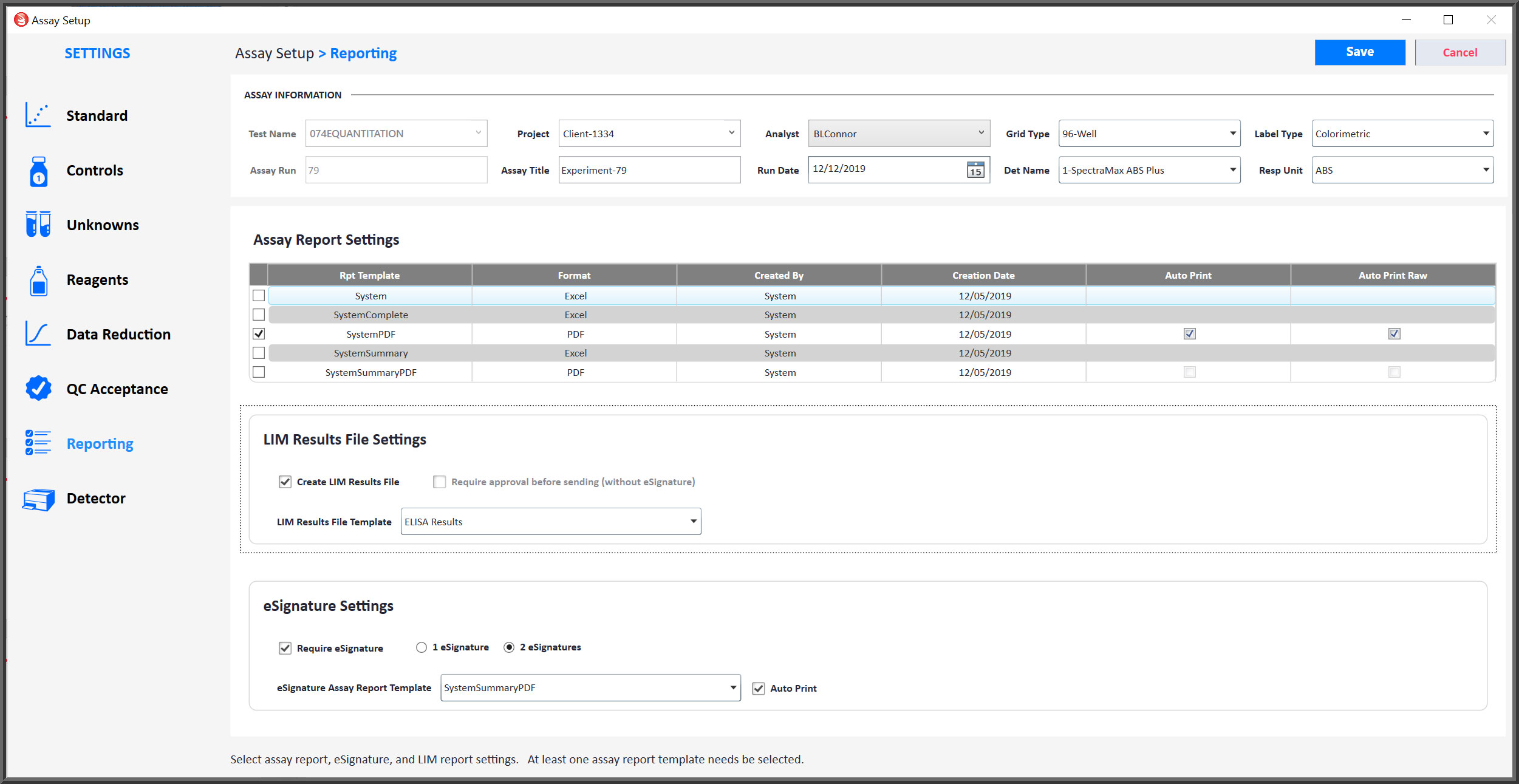Image resolution: width=1519 pixels, height=784 pixels.
Task: Maximize the Assay Setup window
Action: (x=1448, y=20)
